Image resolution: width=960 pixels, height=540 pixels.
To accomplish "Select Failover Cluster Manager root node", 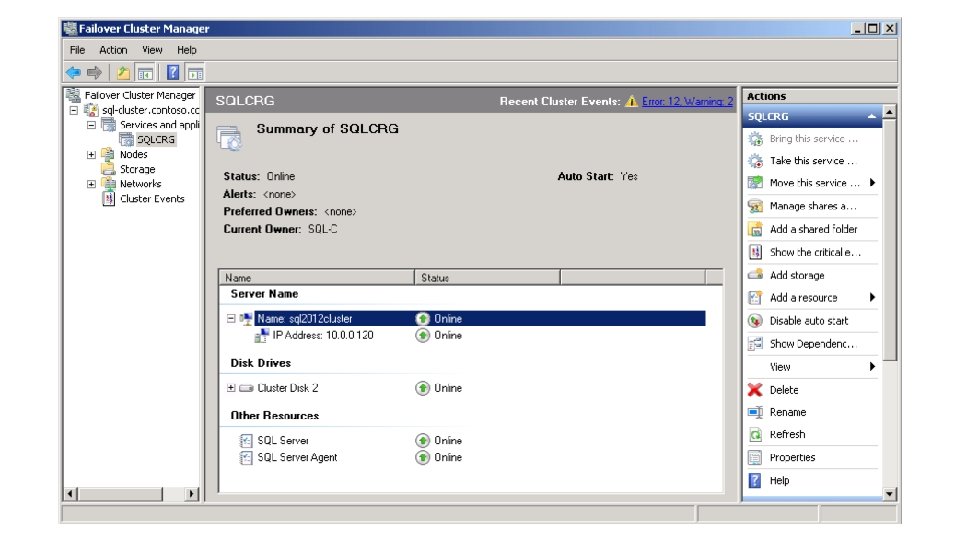I will [140, 96].
